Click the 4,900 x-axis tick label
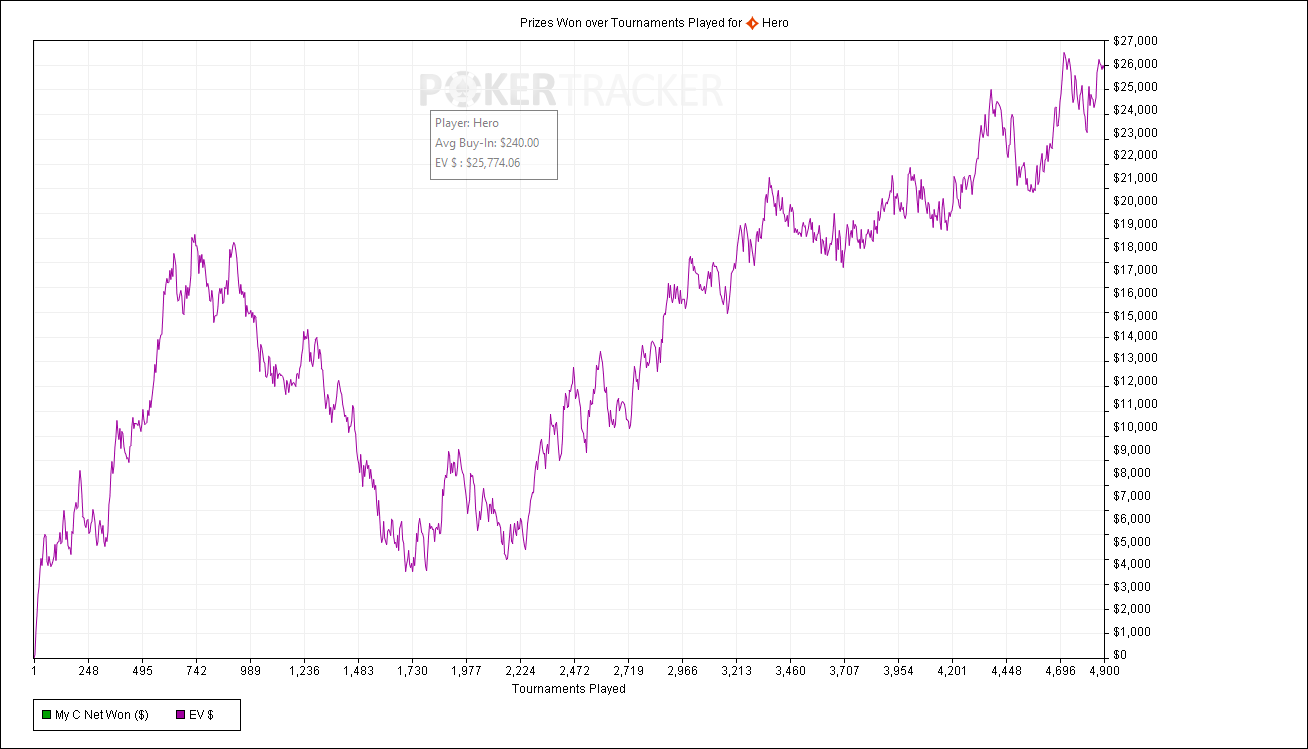 click(x=1104, y=671)
